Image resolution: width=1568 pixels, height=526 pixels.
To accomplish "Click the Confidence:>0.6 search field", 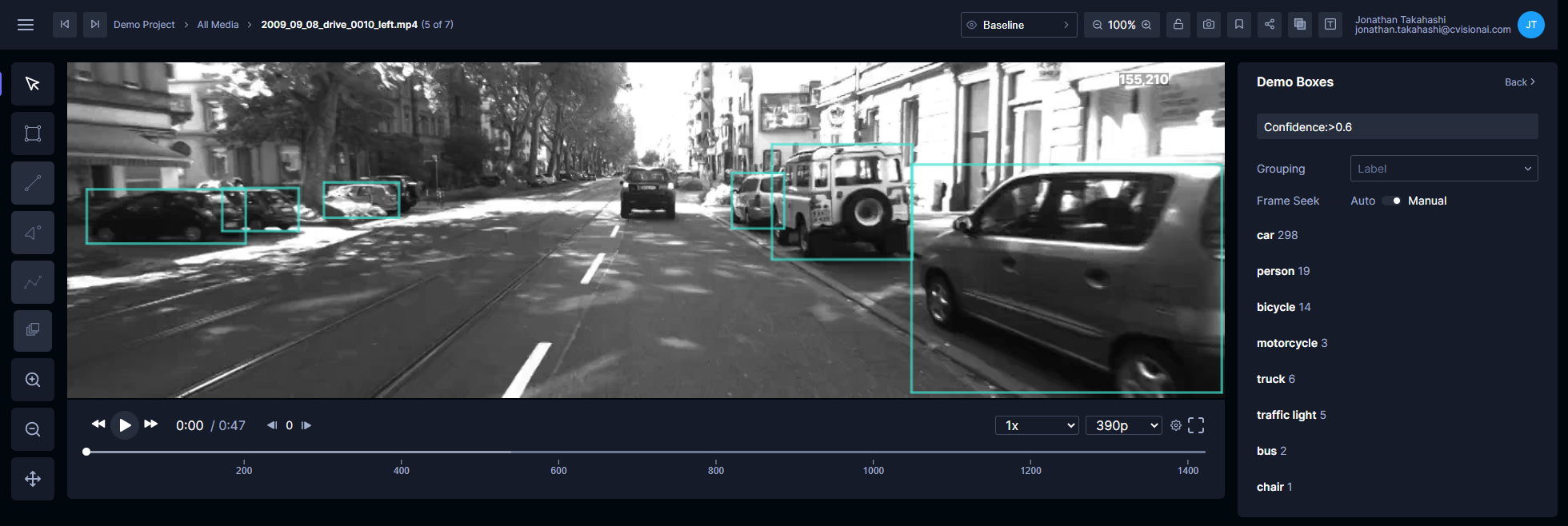I will (x=1397, y=127).
